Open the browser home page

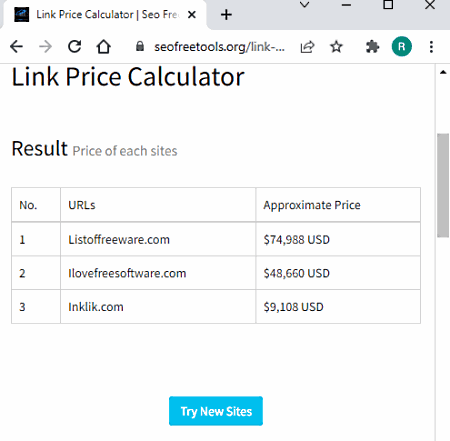(x=104, y=47)
